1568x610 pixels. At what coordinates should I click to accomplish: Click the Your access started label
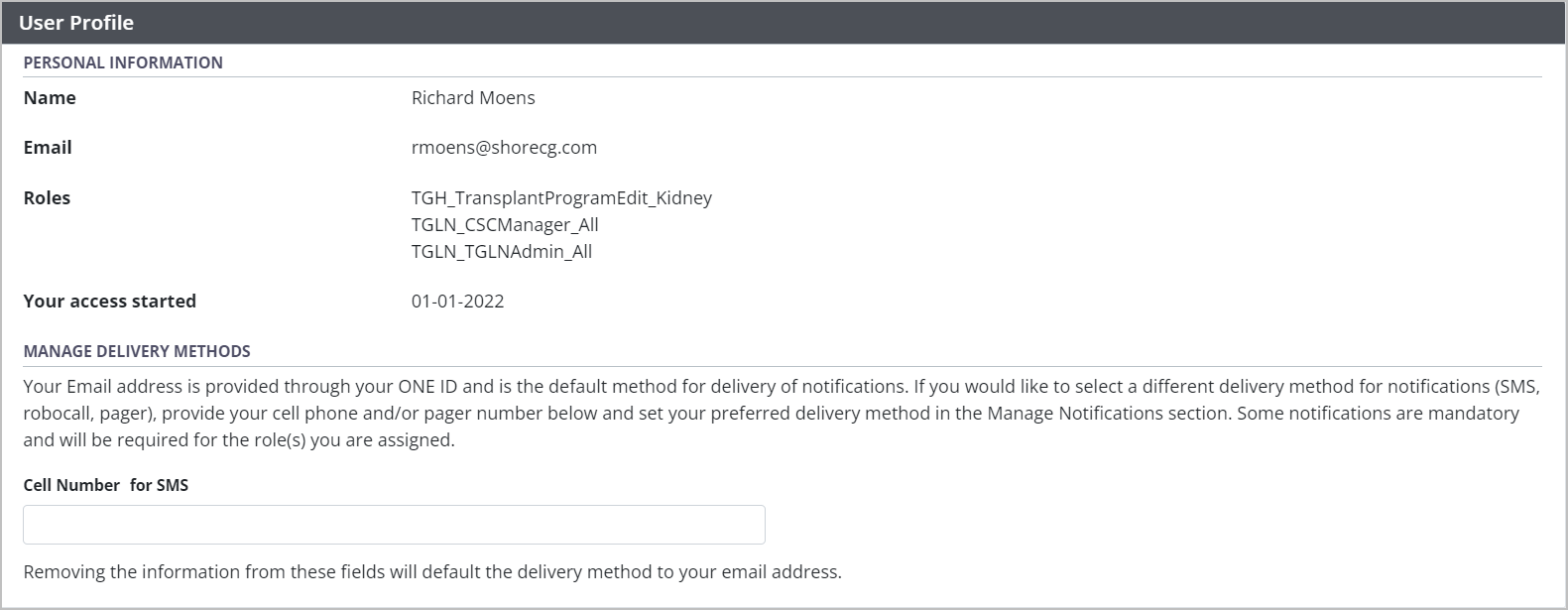pyautogui.click(x=110, y=302)
